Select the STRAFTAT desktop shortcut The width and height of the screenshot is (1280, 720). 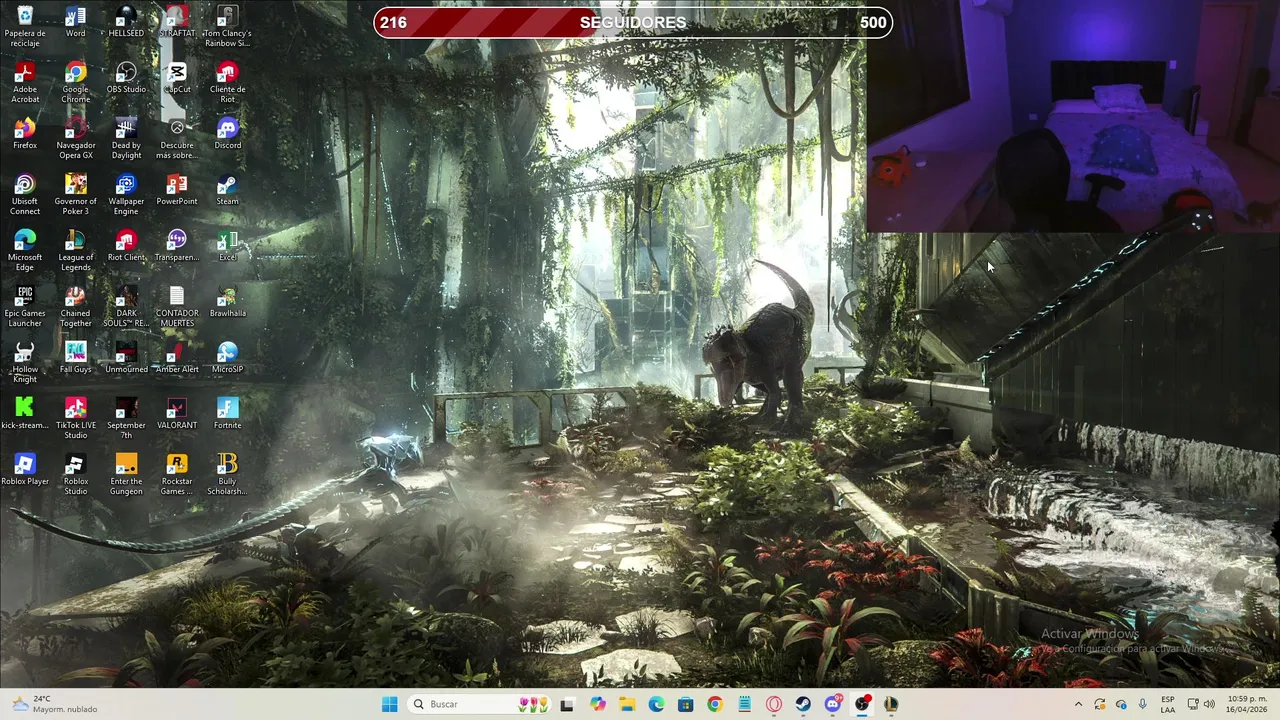coord(177,22)
